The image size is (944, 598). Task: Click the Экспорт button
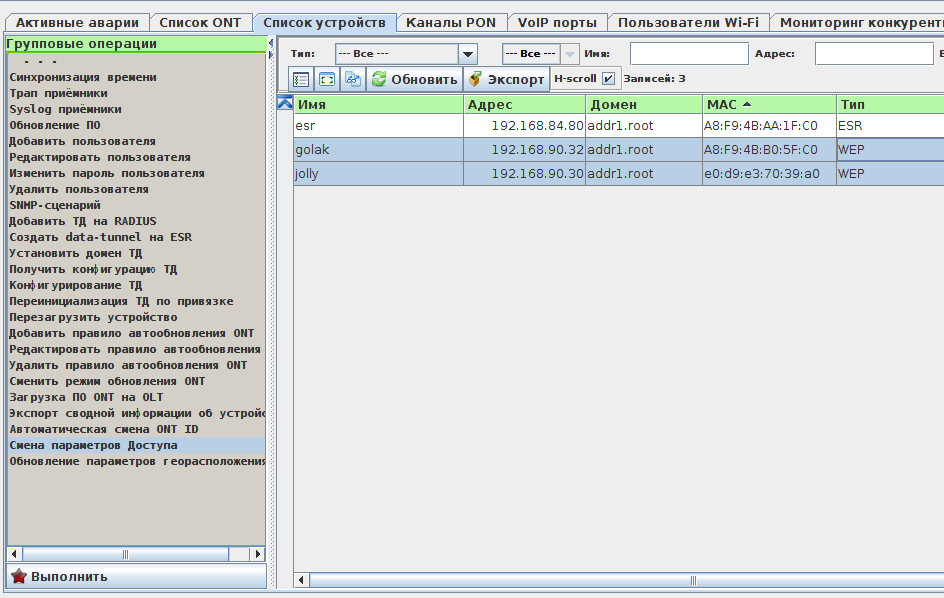[506, 79]
